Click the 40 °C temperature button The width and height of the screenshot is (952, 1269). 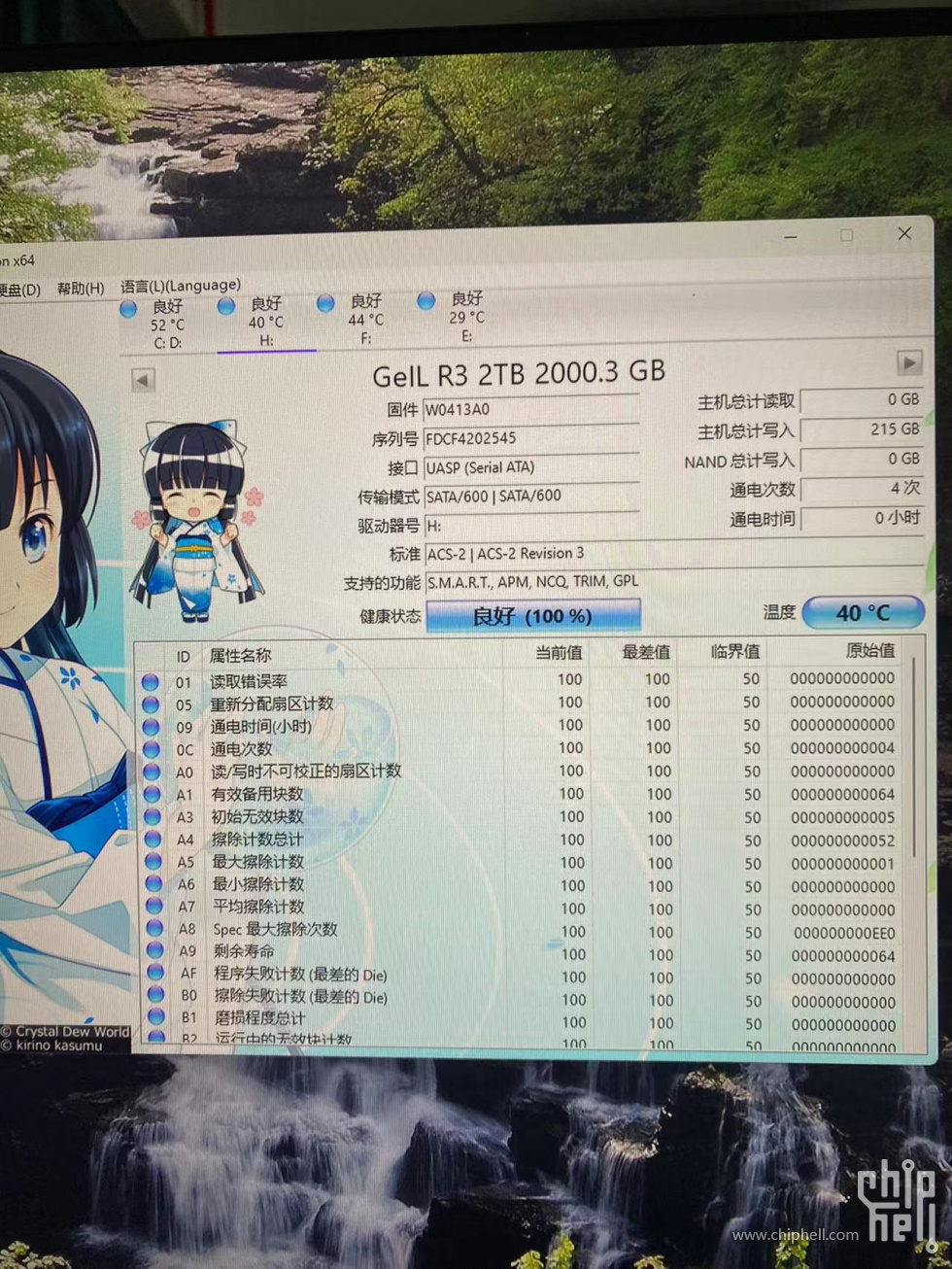coord(864,613)
